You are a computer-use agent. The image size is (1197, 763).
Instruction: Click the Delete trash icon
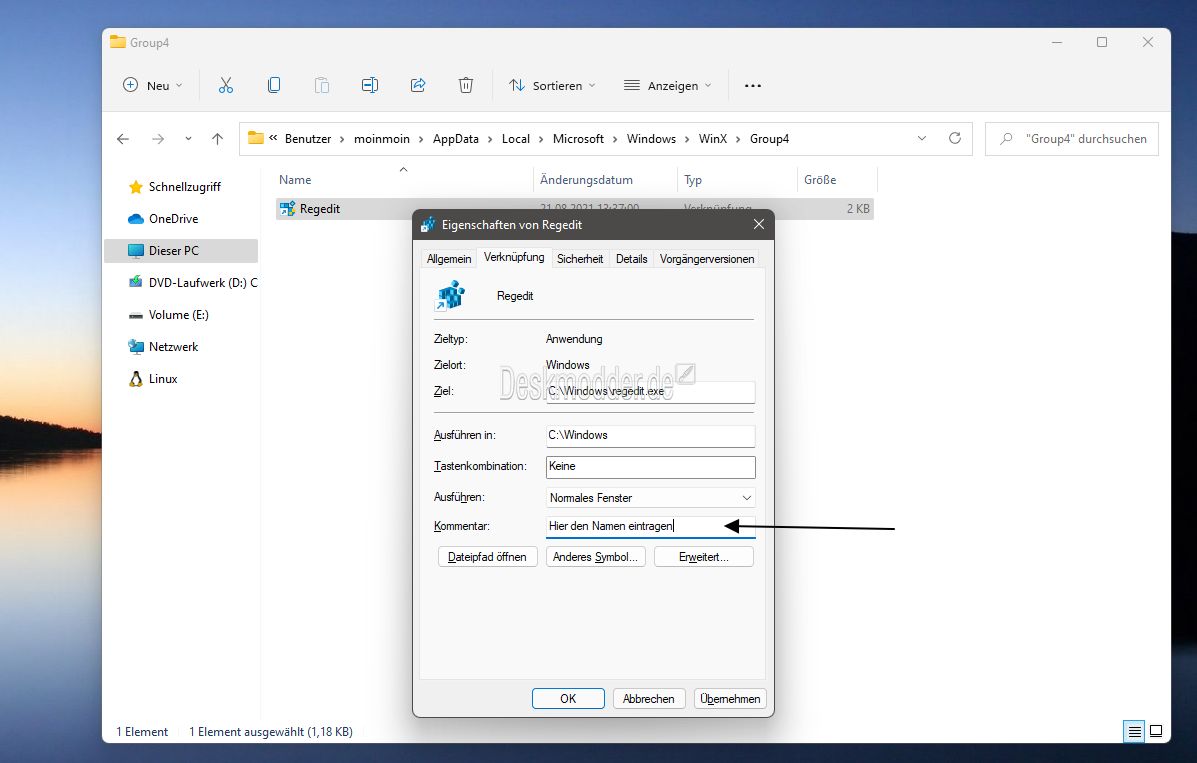[466, 86]
